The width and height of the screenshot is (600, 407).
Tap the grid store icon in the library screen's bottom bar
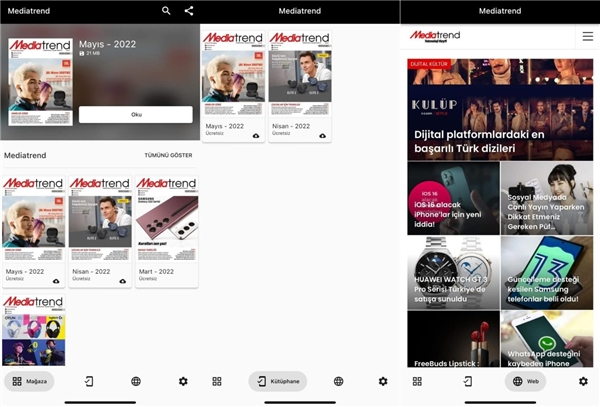click(217, 381)
